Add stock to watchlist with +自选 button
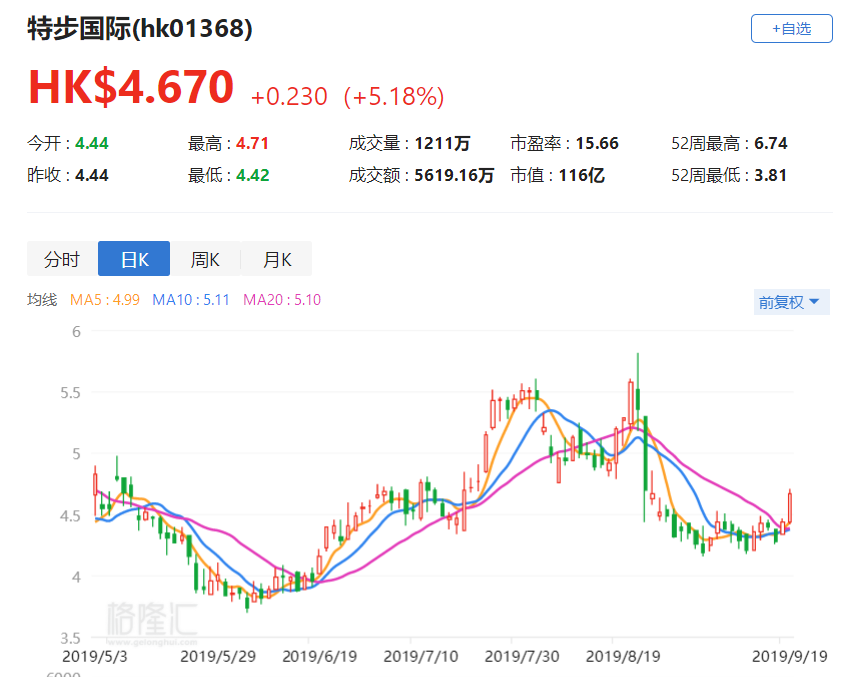The width and height of the screenshot is (848, 677). (791, 29)
